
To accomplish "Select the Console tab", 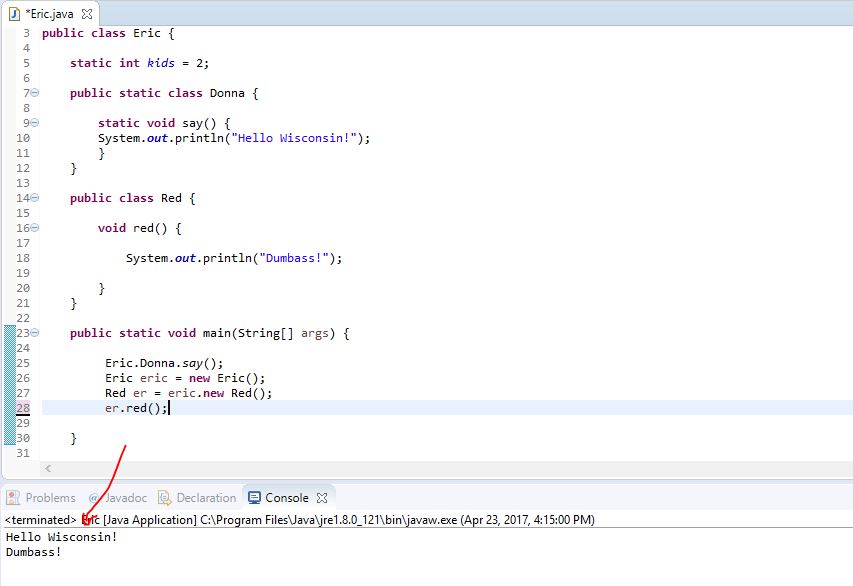I will [288, 498].
